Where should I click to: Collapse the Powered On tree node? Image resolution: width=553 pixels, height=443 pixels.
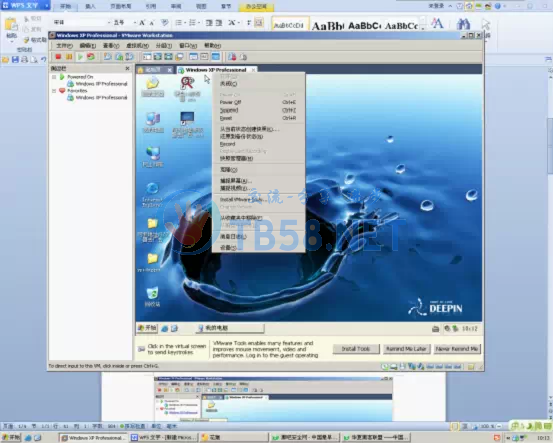click(54, 77)
